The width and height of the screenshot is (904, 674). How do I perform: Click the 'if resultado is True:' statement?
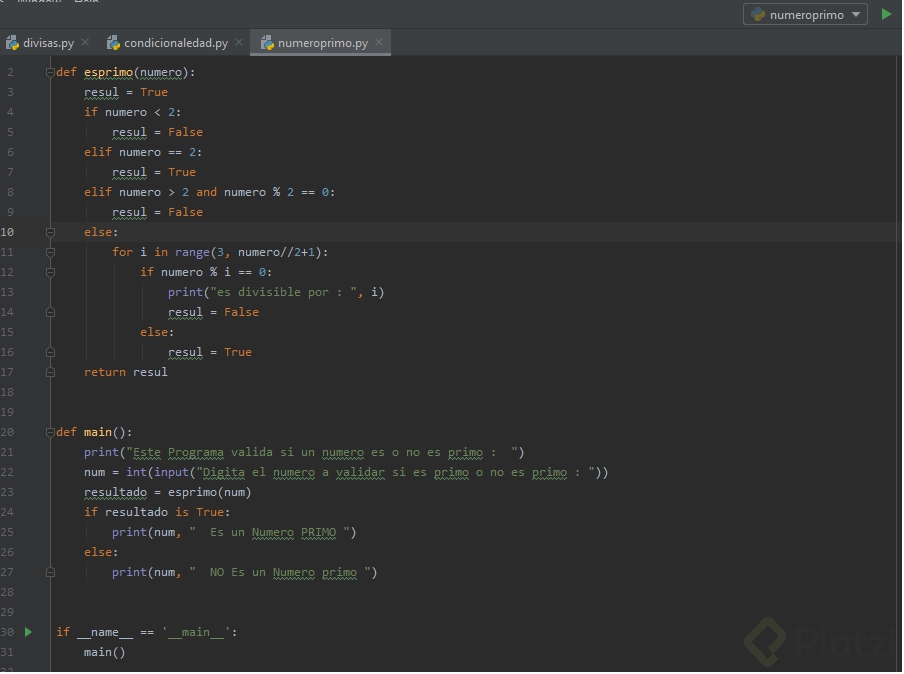[x=157, y=512]
